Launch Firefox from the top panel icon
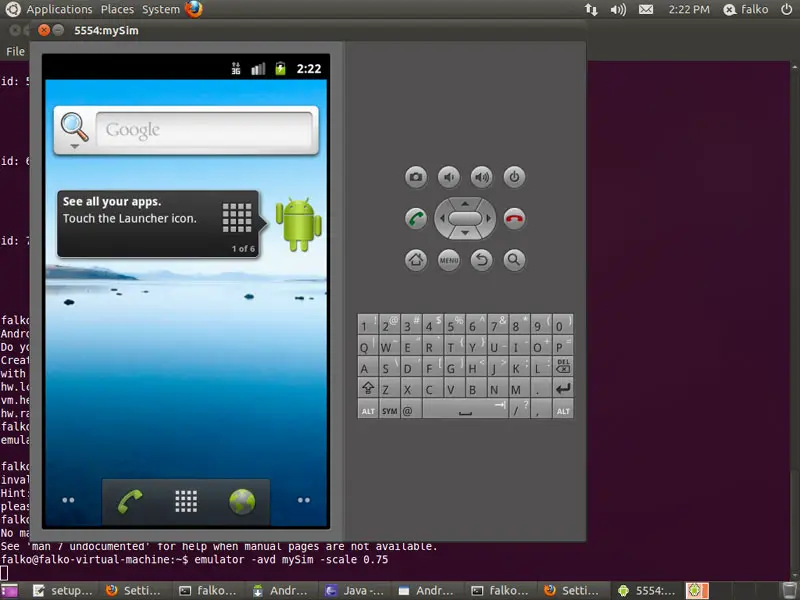The height and width of the screenshot is (600, 800). (x=194, y=9)
